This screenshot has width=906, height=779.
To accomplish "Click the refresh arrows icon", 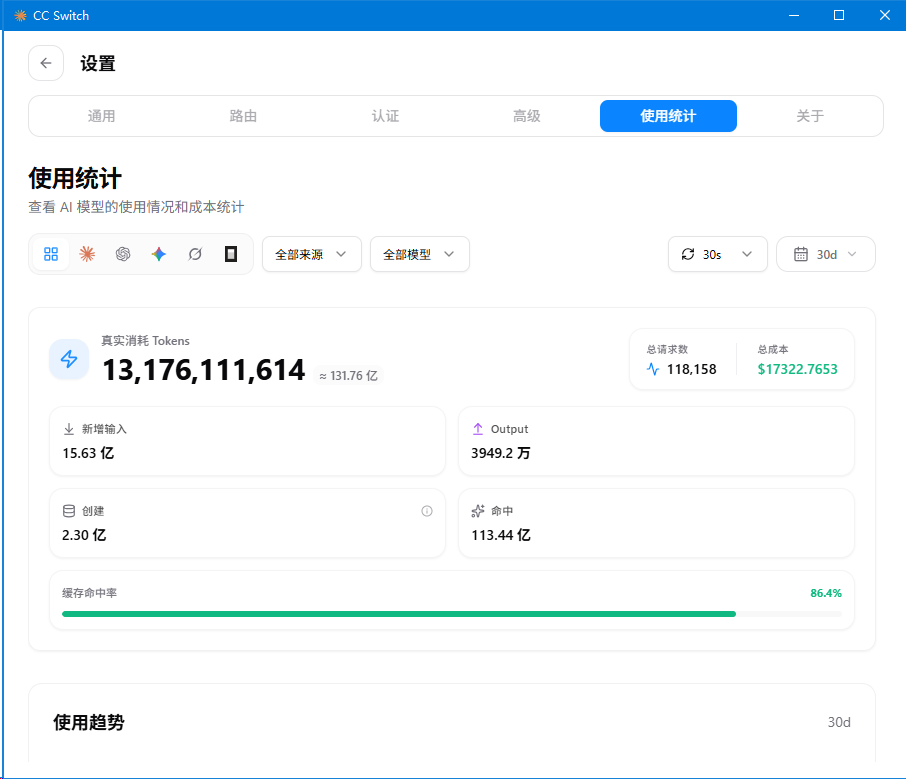I will click(688, 254).
